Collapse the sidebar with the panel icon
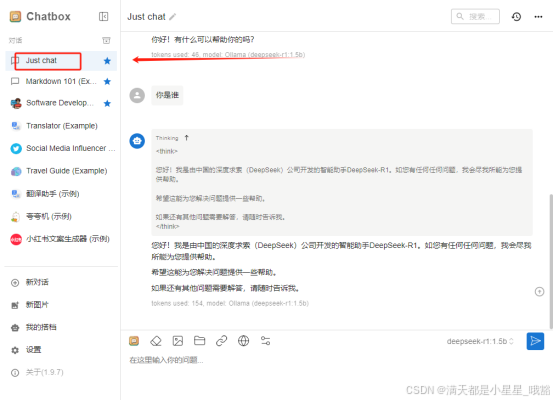 coord(104,17)
